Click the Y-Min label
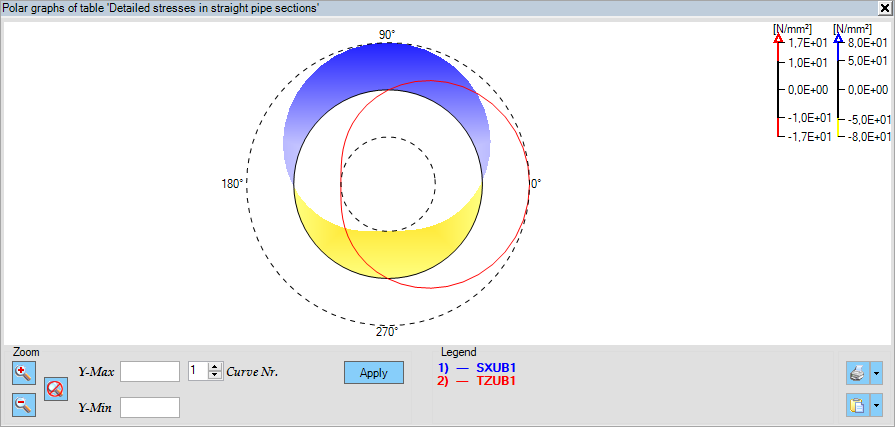This screenshot has height=427, width=895. click(x=95, y=408)
